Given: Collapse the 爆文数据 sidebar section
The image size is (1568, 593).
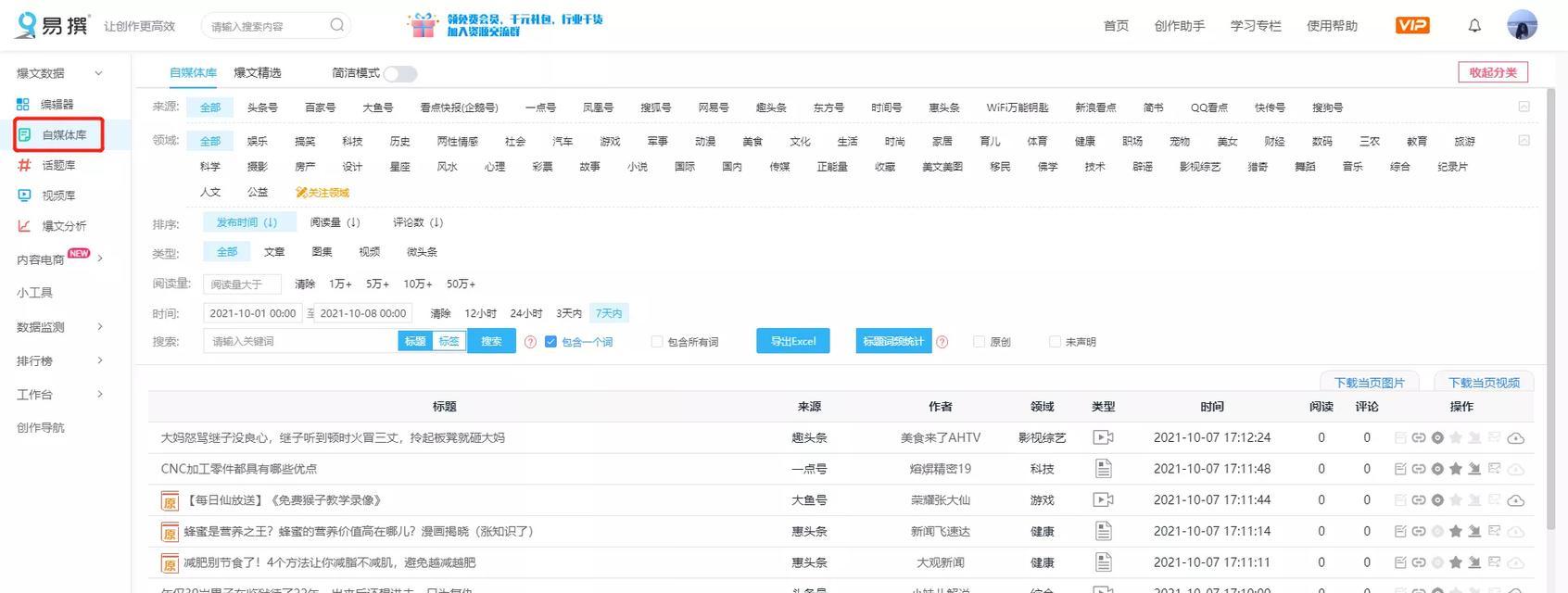Looking at the screenshot, I should (98, 73).
